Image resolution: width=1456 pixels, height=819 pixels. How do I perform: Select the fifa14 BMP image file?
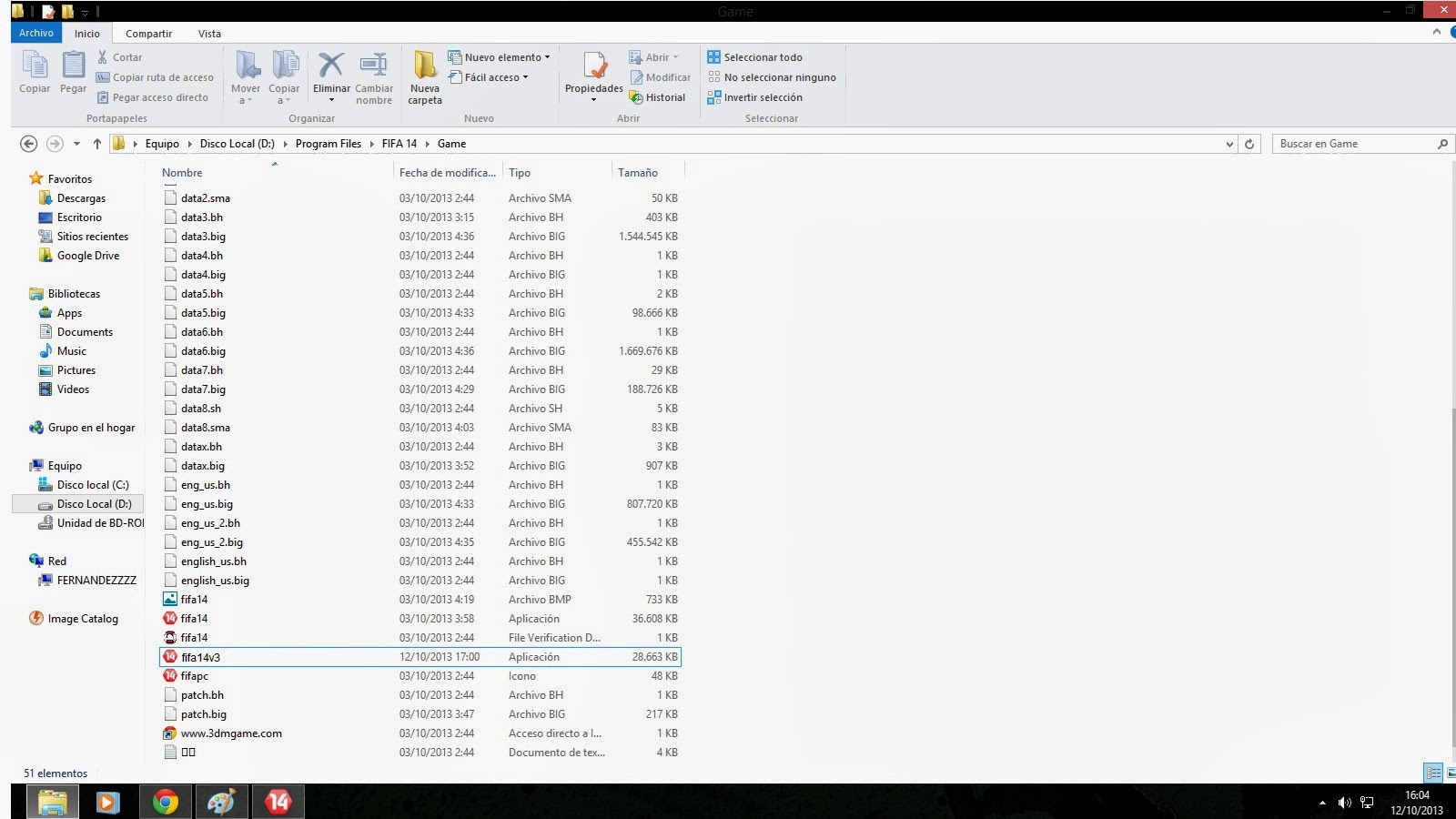[x=420, y=600]
